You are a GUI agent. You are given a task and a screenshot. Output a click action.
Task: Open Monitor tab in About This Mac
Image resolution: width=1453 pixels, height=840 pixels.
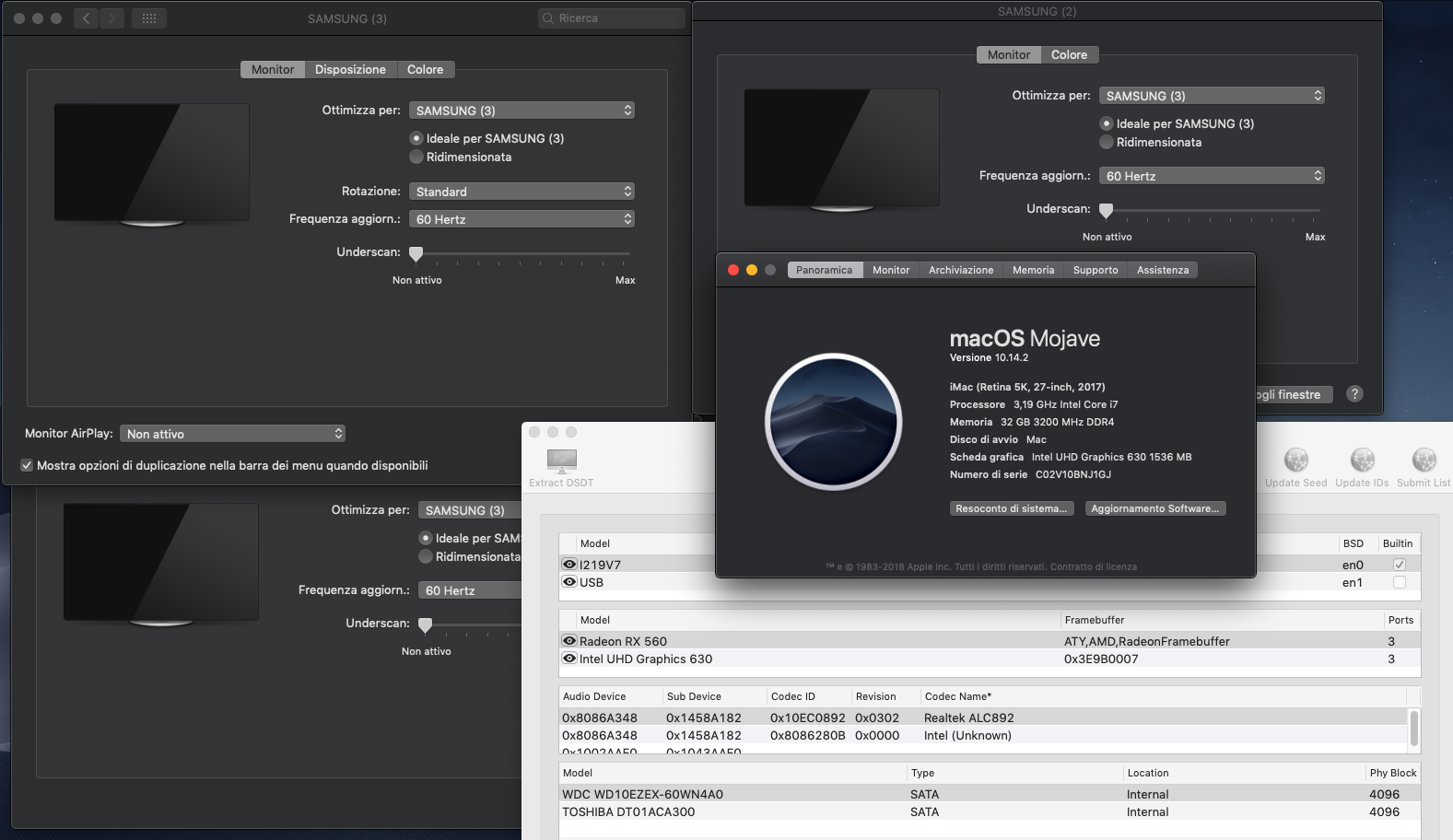tap(891, 270)
